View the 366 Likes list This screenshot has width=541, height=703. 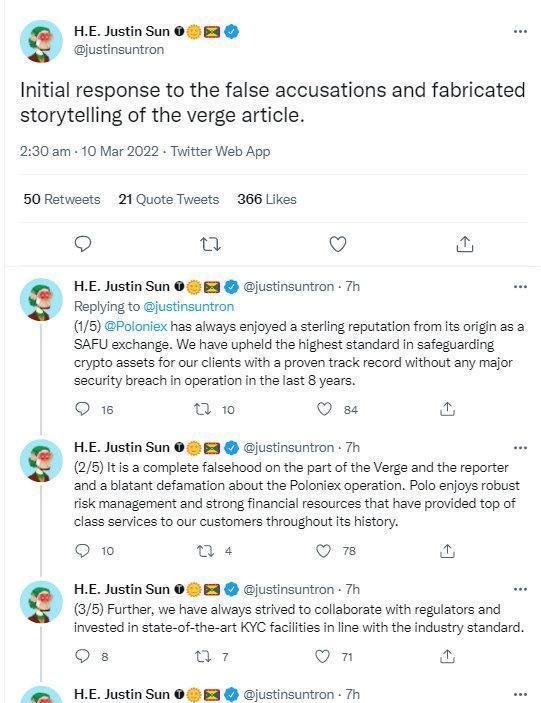click(x=267, y=199)
